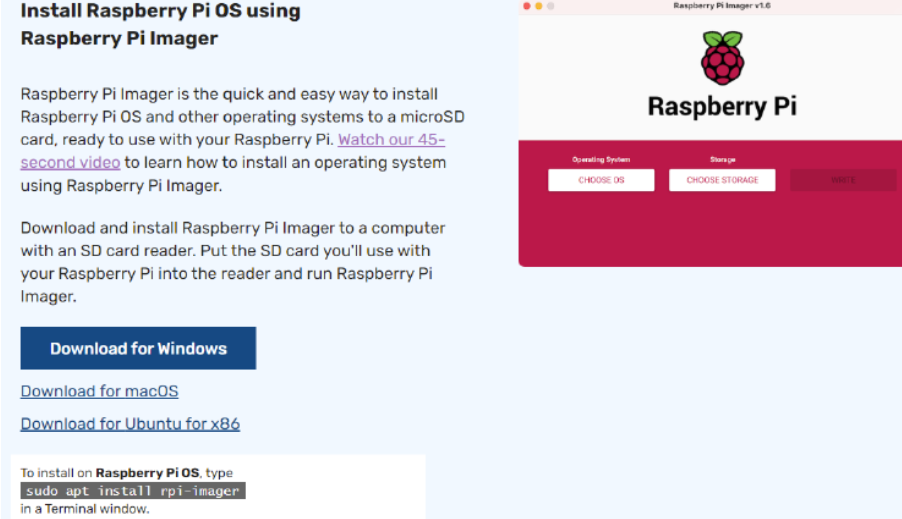Image resolution: width=902 pixels, height=519 pixels.
Task: Click CHOOSE STORAGE in the Imager picture
Action: pyautogui.click(x=722, y=180)
